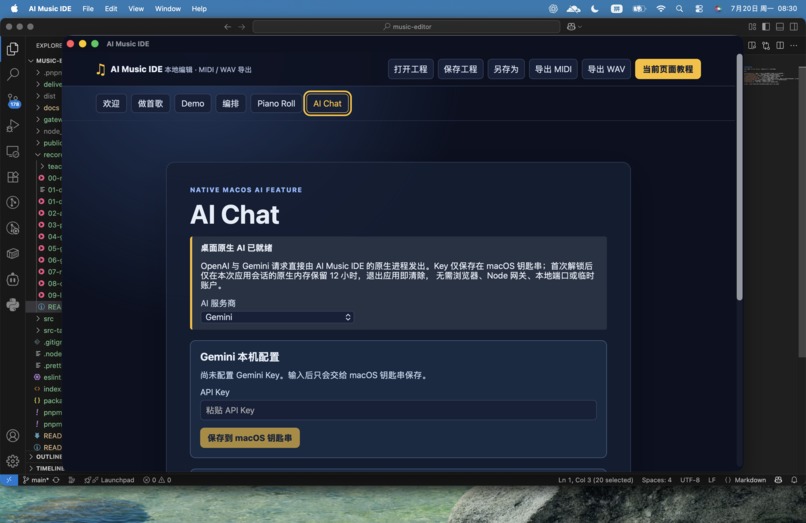Open the 当前页面教程 tutorial button
The height and width of the screenshot is (523, 806).
668,69
